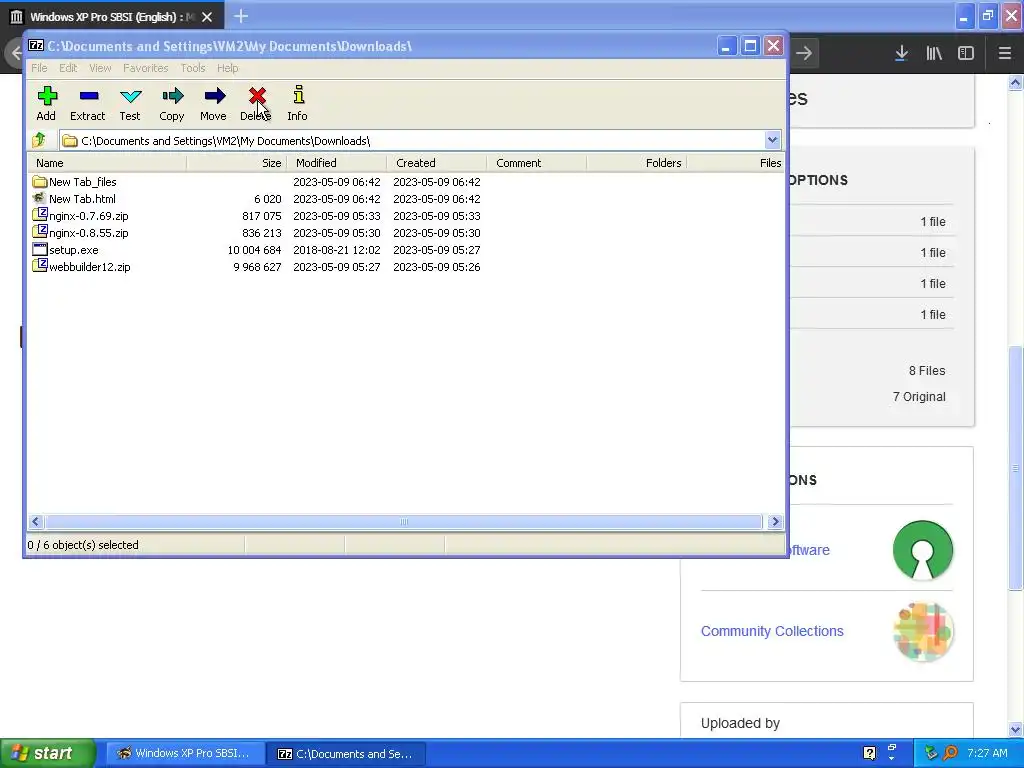This screenshot has width=1024, height=768.
Task: Expand the address path dropdown
Action: click(x=772, y=140)
